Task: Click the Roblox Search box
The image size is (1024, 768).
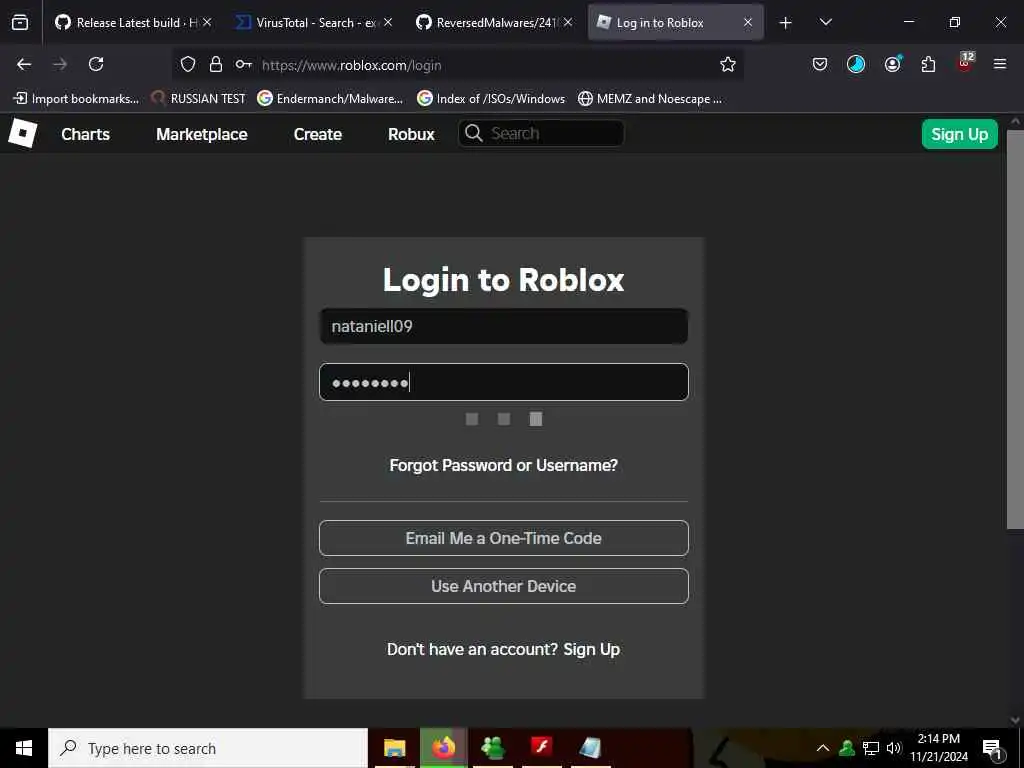Action: (541, 133)
